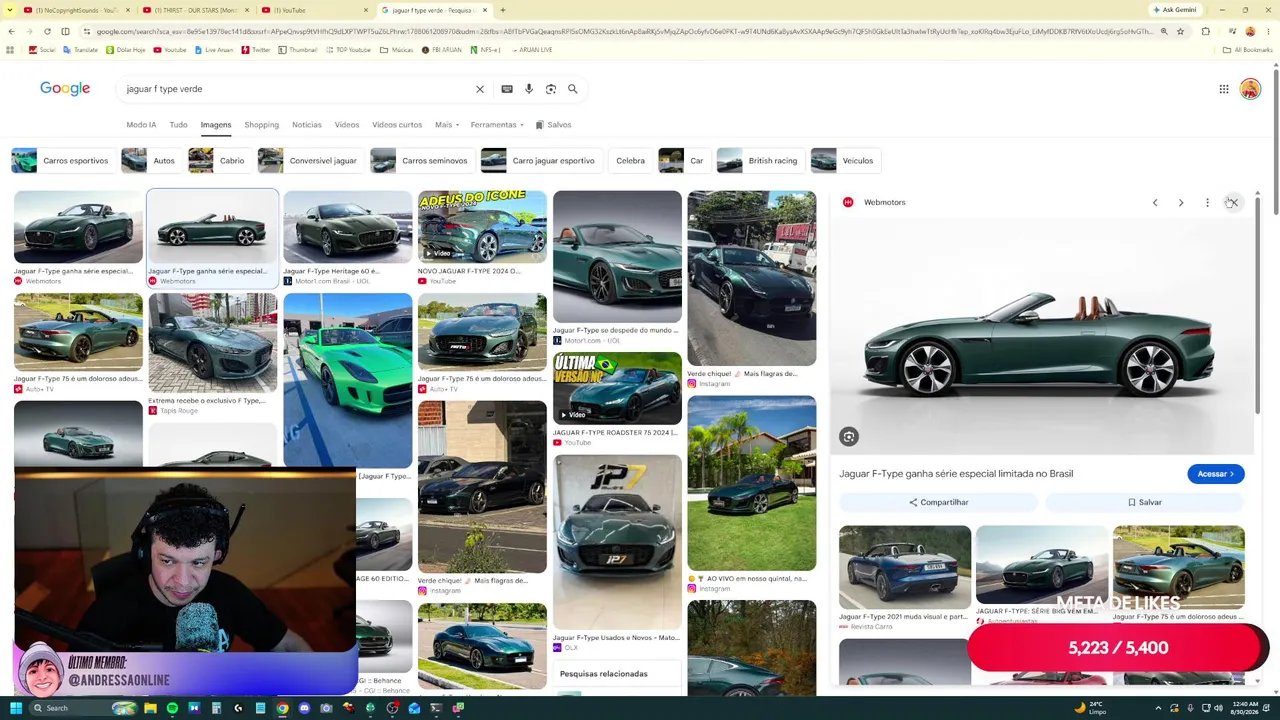Apply the Veículos filter chip

point(844,161)
